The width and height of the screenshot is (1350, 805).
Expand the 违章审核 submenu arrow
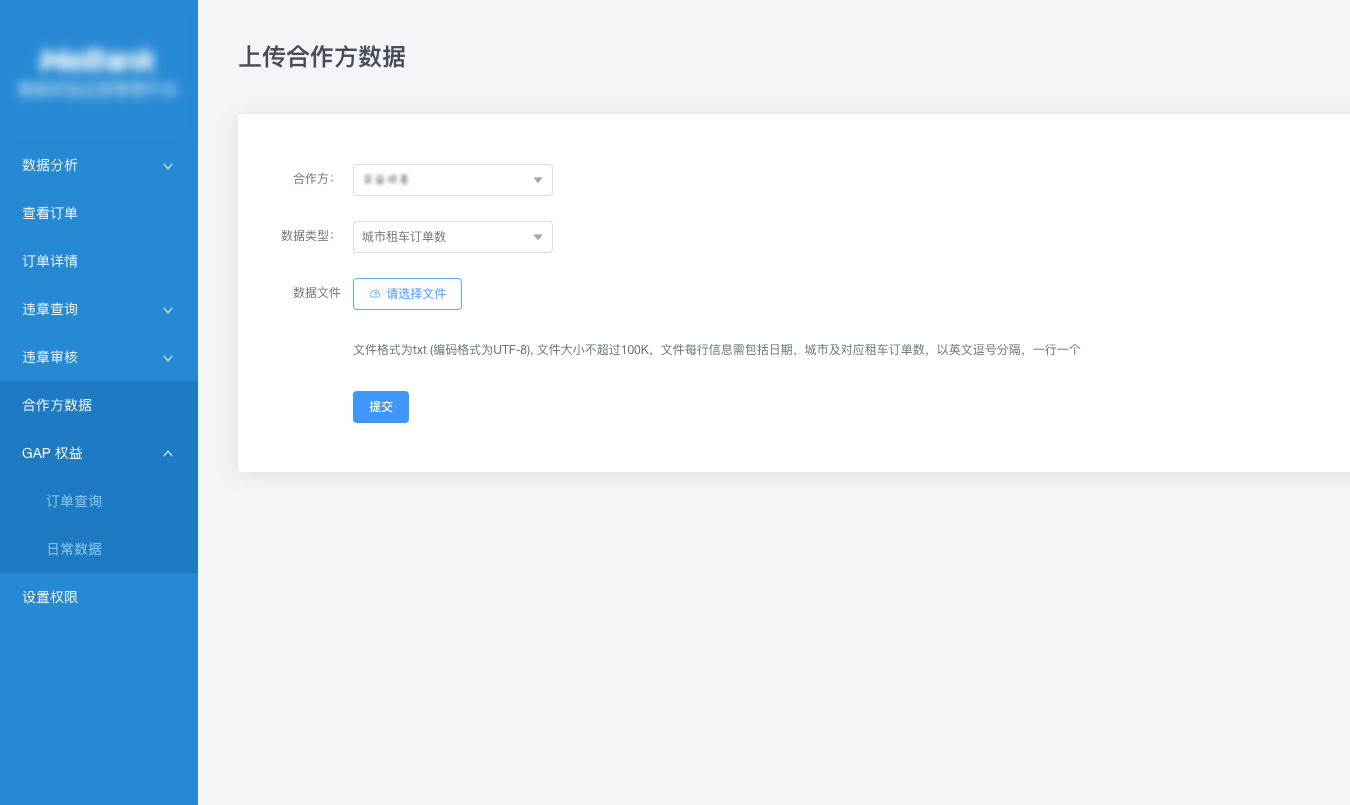168,358
